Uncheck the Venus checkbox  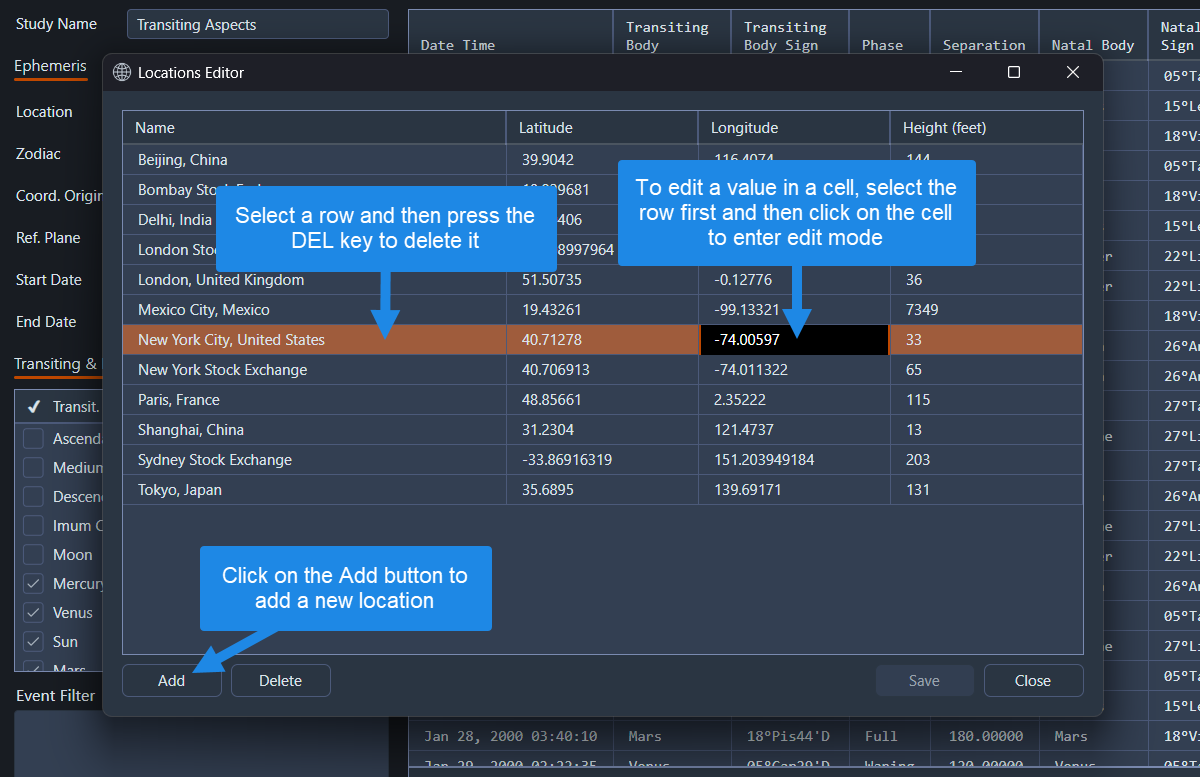[34, 613]
